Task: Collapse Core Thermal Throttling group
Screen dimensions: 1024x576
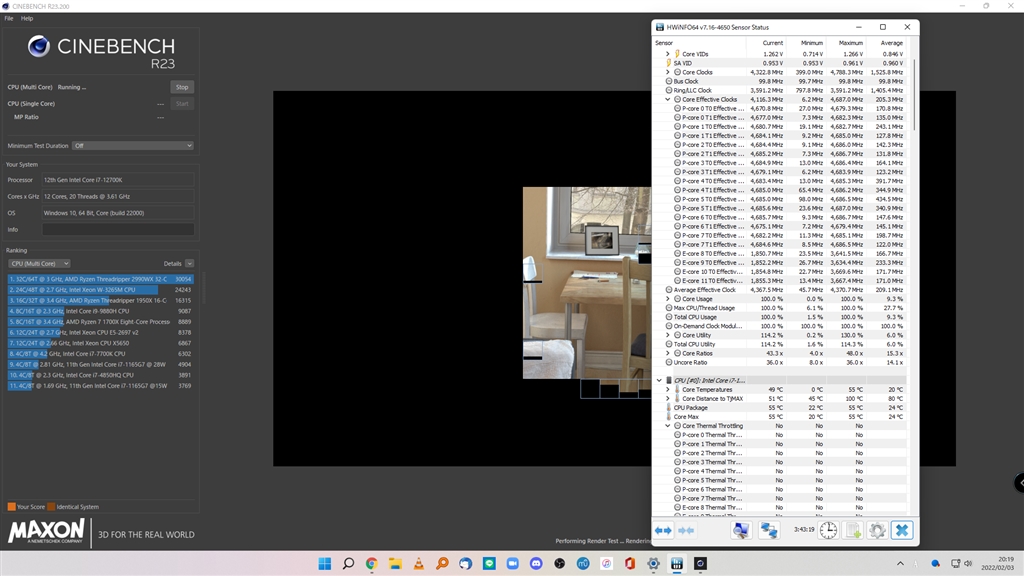Action: [x=667, y=426]
